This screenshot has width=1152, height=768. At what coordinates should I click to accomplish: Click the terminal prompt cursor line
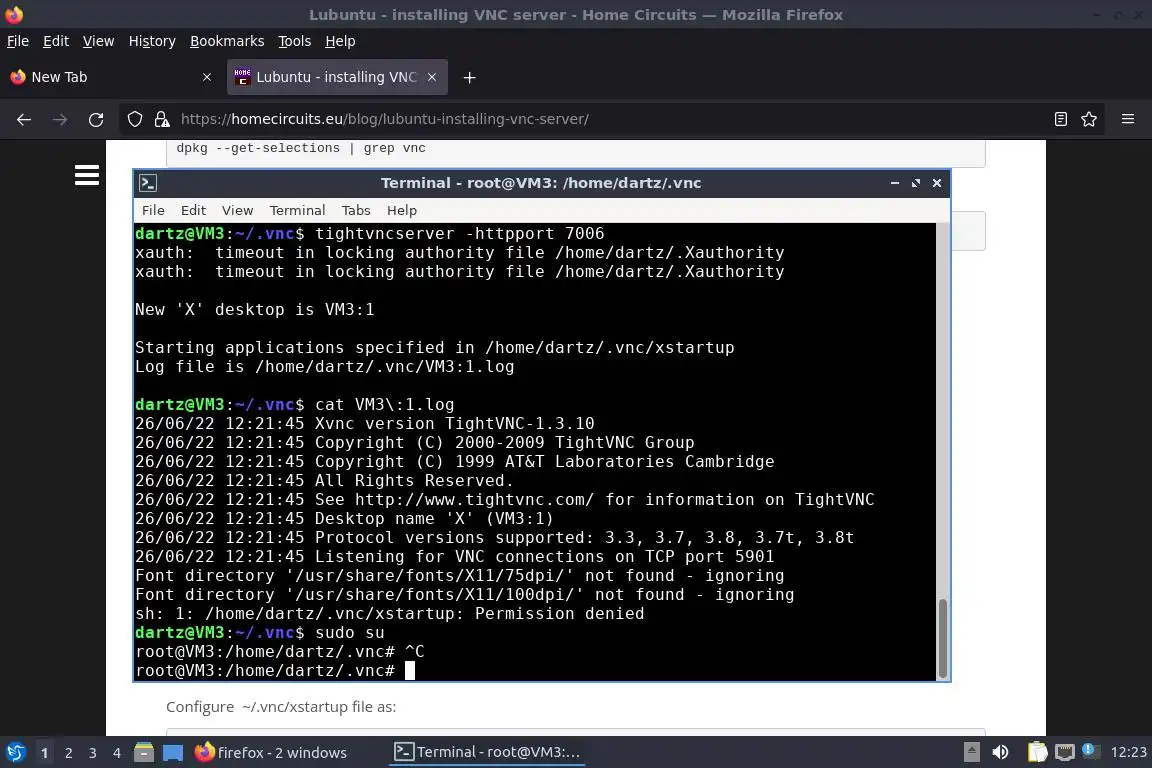pyautogui.click(x=276, y=670)
